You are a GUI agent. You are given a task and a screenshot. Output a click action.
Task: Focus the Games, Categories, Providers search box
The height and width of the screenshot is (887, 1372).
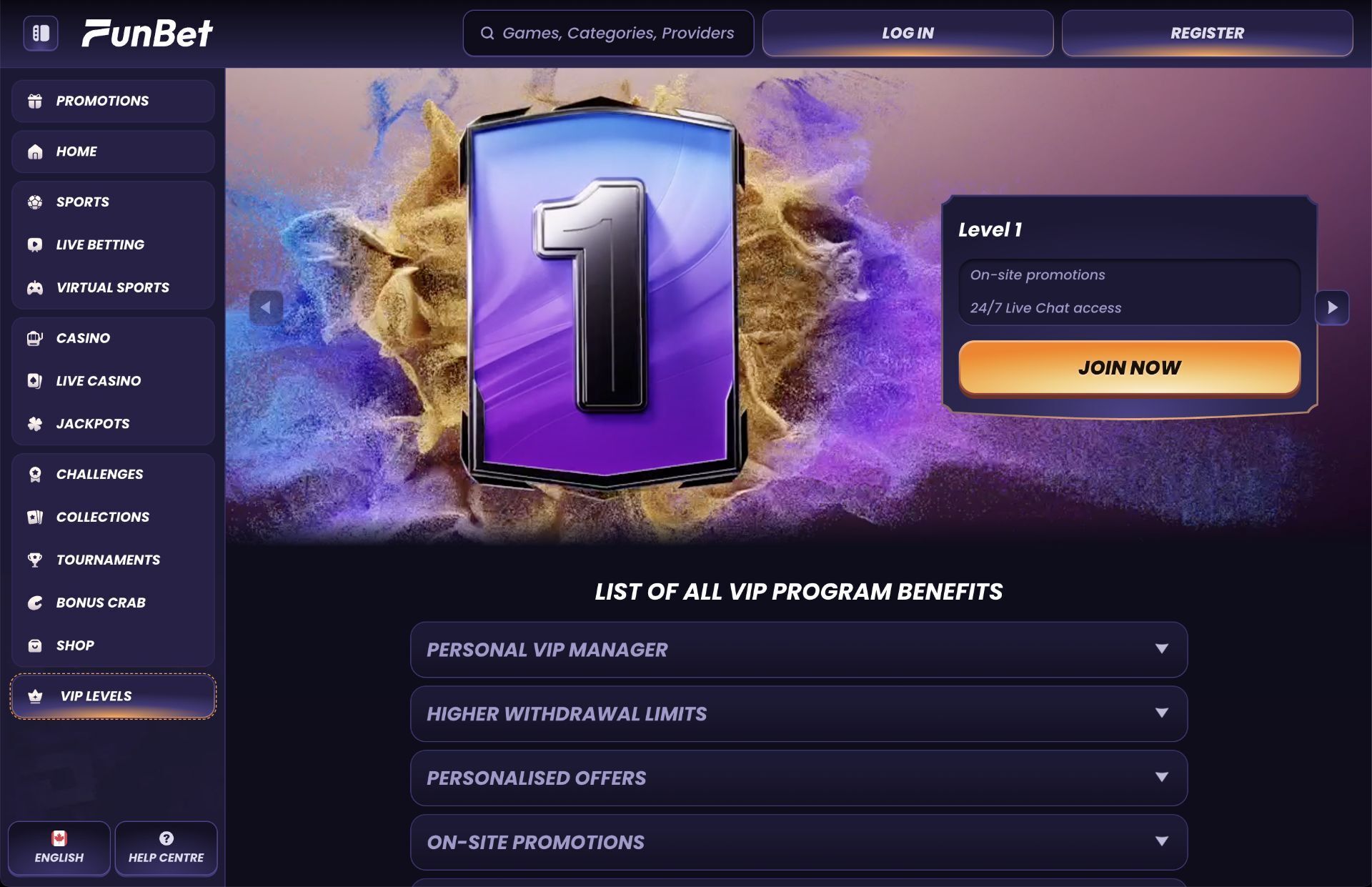click(x=608, y=33)
